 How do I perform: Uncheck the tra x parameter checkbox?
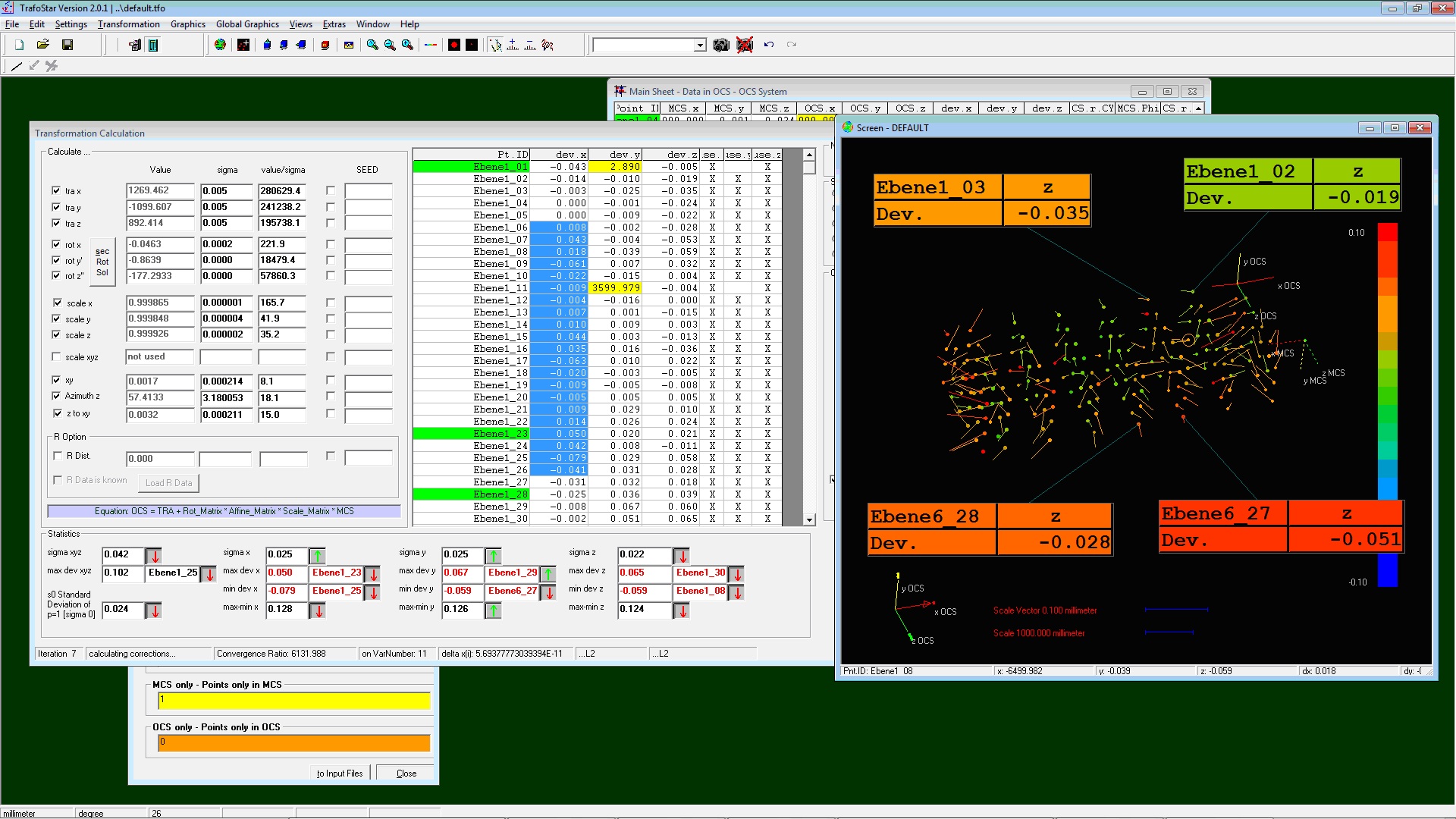(56, 190)
